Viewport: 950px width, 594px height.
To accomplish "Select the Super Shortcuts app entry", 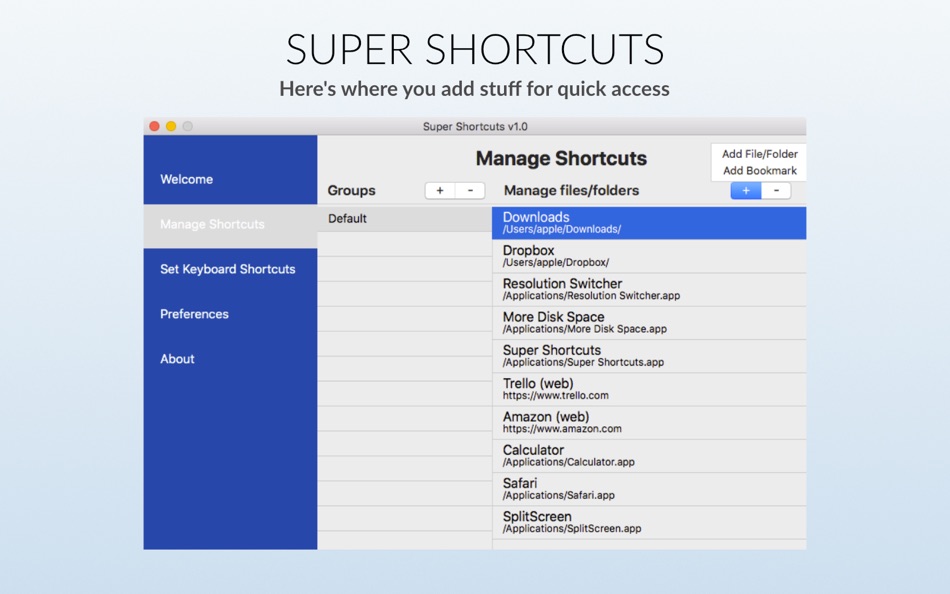I will coord(649,356).
